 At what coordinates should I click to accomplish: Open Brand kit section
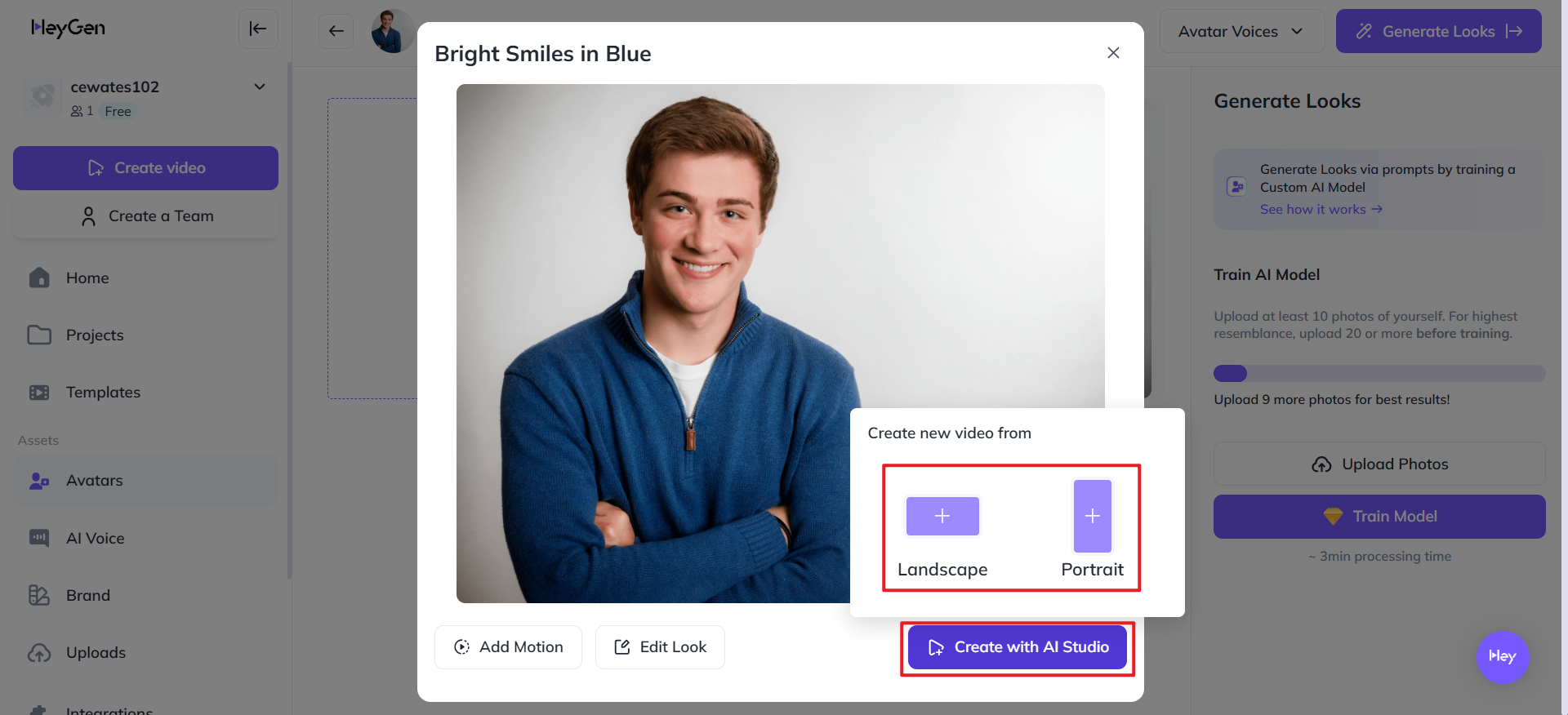click(x=88, y=596)
